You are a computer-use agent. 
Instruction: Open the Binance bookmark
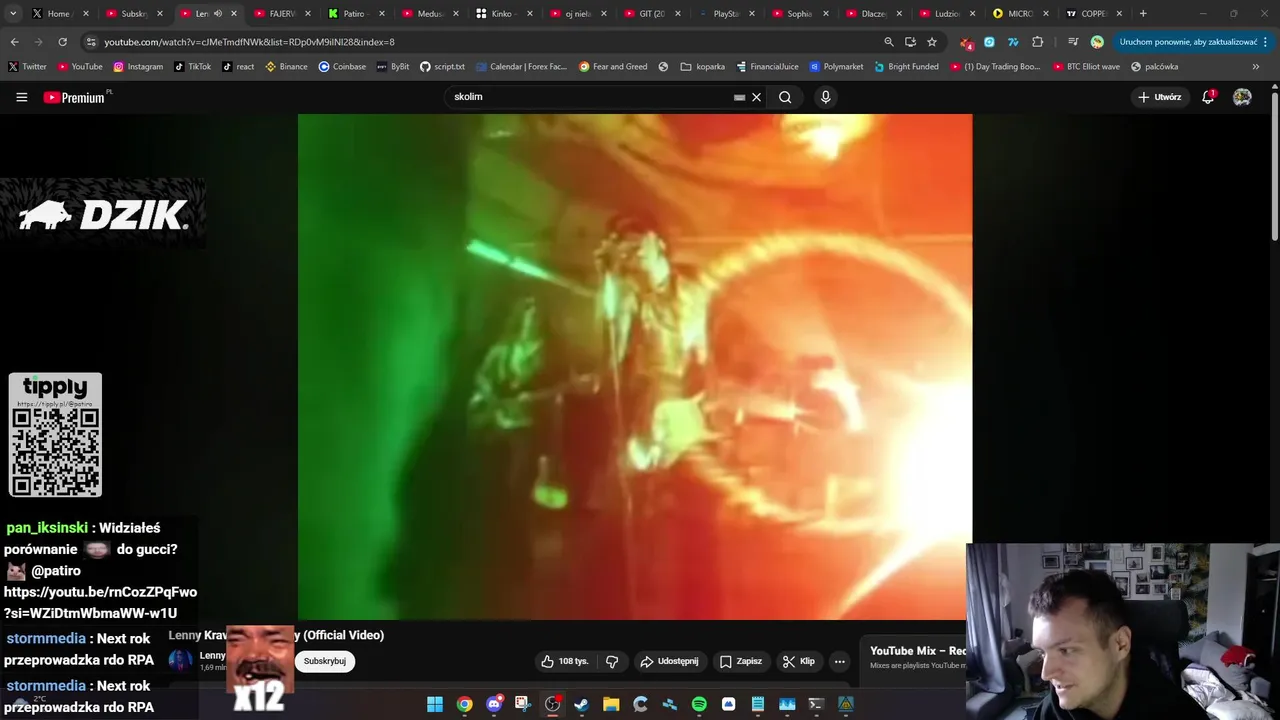point(286,66)
